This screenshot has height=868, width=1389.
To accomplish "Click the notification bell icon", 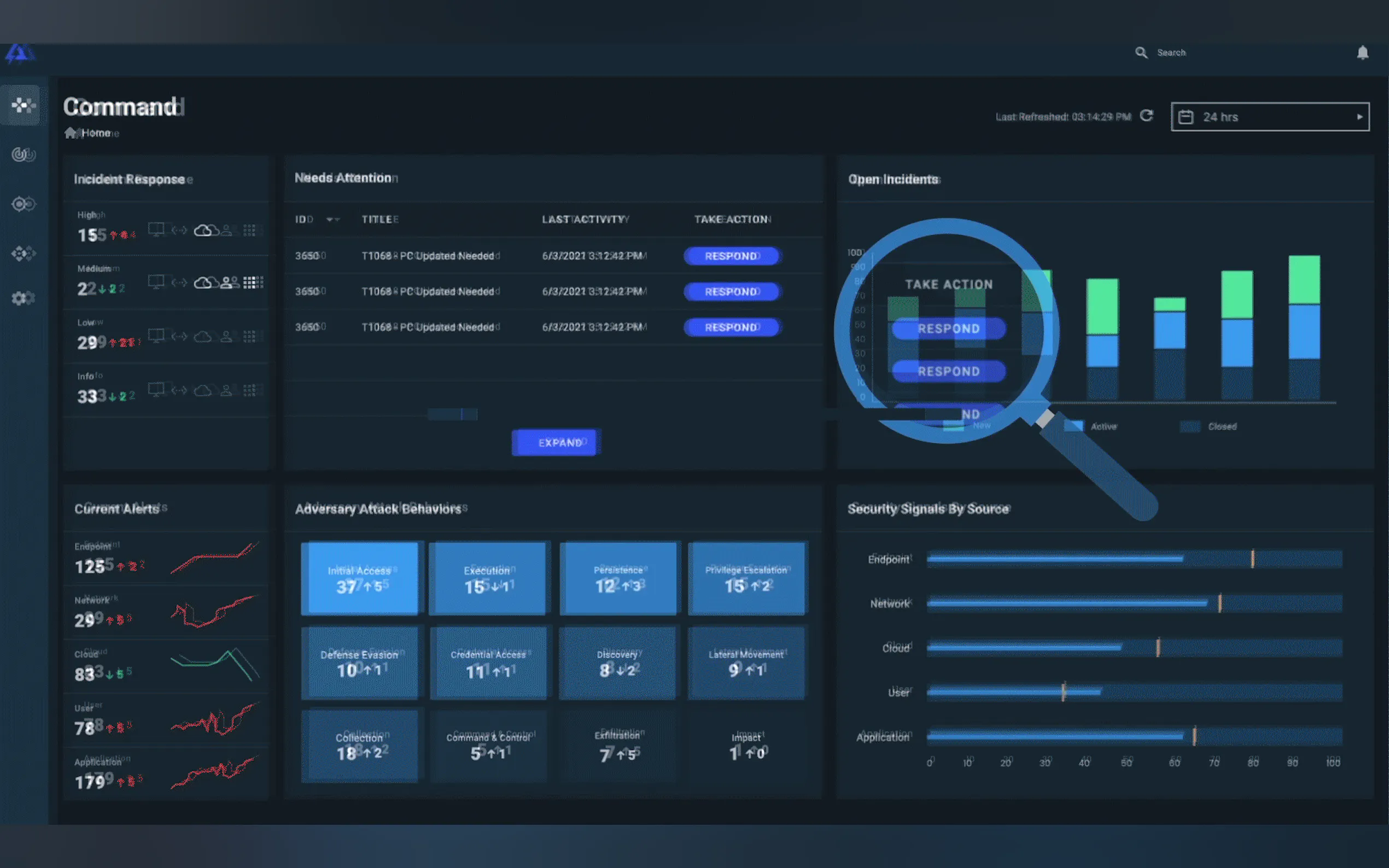I will (1362, 53).
